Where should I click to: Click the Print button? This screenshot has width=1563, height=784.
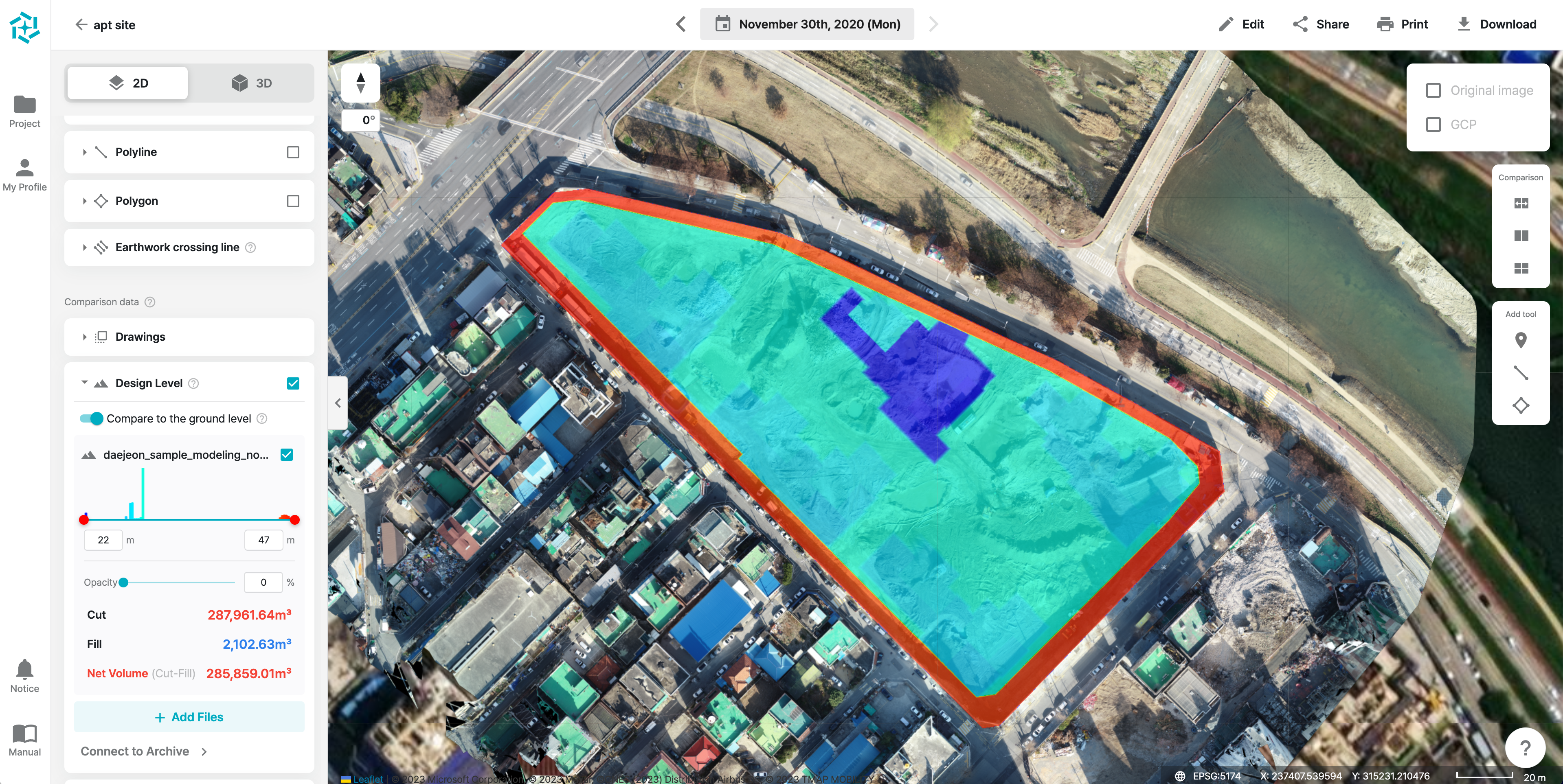coord(1402,24)
